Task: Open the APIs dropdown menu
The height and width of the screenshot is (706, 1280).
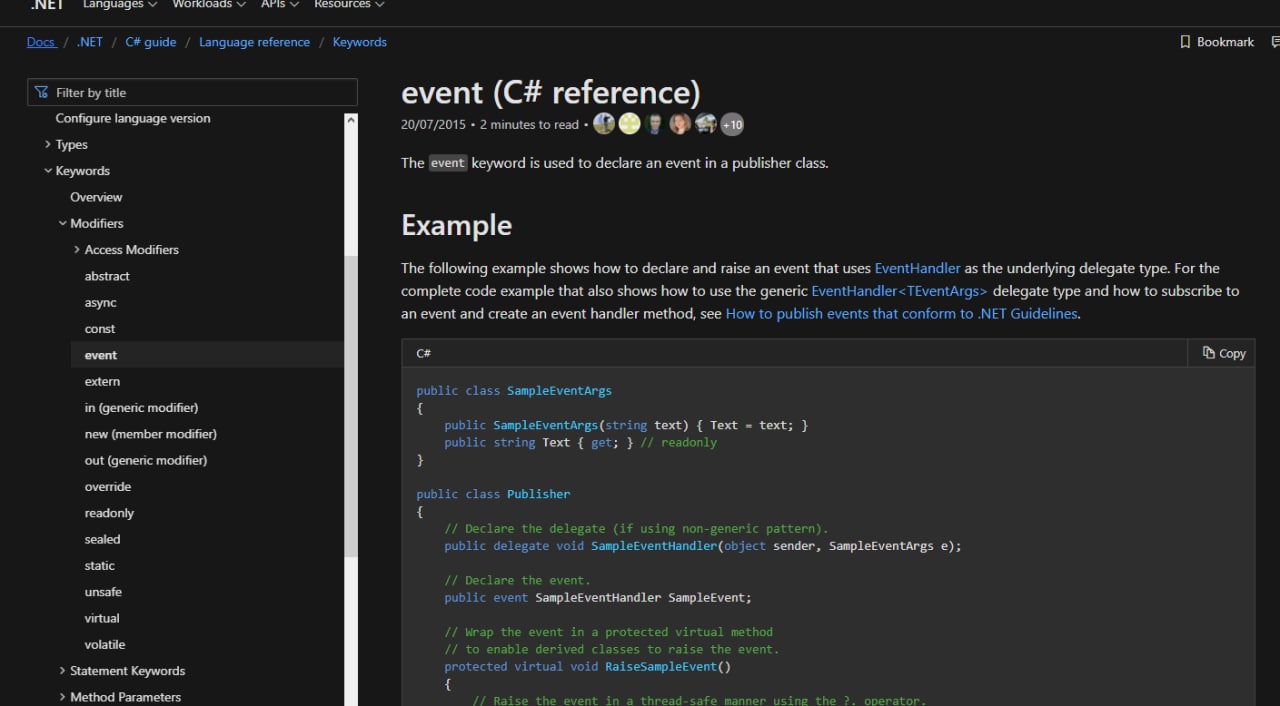Action: (280, 5)
